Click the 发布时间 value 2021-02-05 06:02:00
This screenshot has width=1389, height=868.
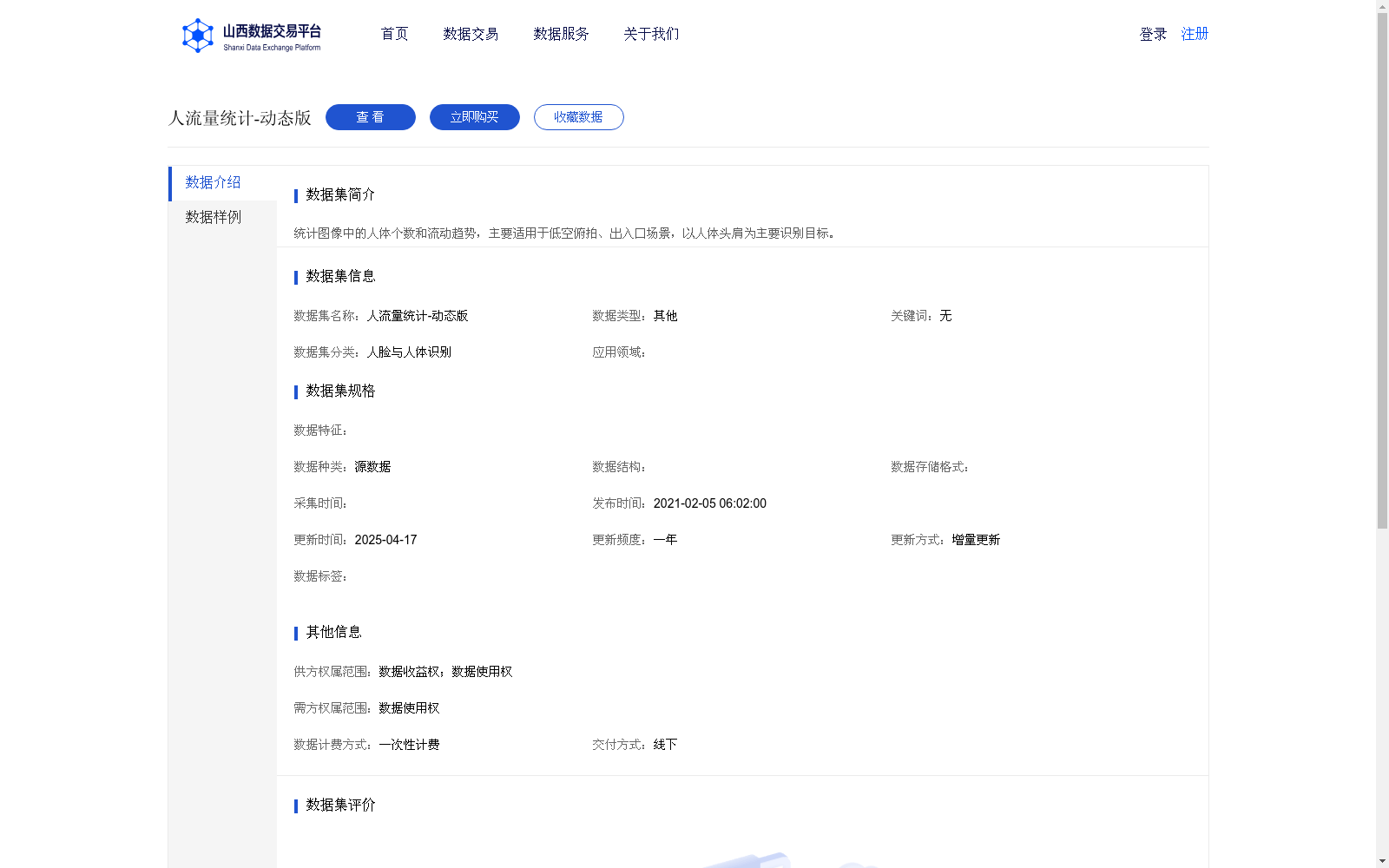710,503
